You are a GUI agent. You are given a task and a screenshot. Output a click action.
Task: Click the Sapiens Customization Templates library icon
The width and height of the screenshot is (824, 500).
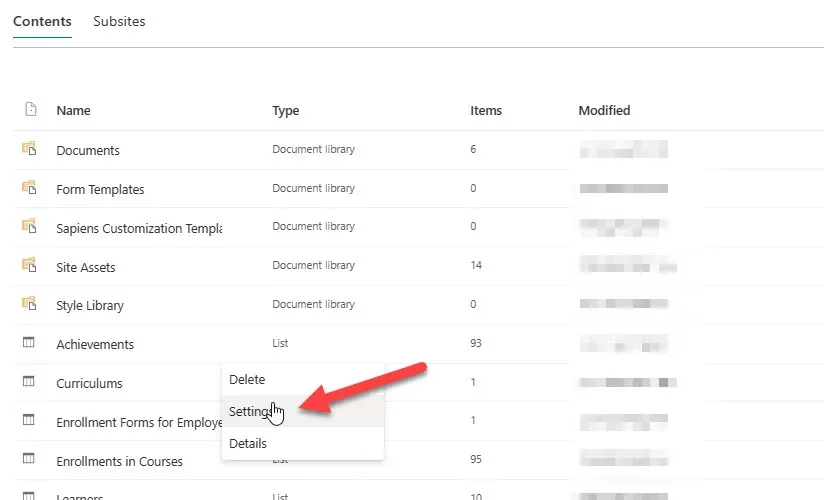pyautogui.click(x=29, y=227)
